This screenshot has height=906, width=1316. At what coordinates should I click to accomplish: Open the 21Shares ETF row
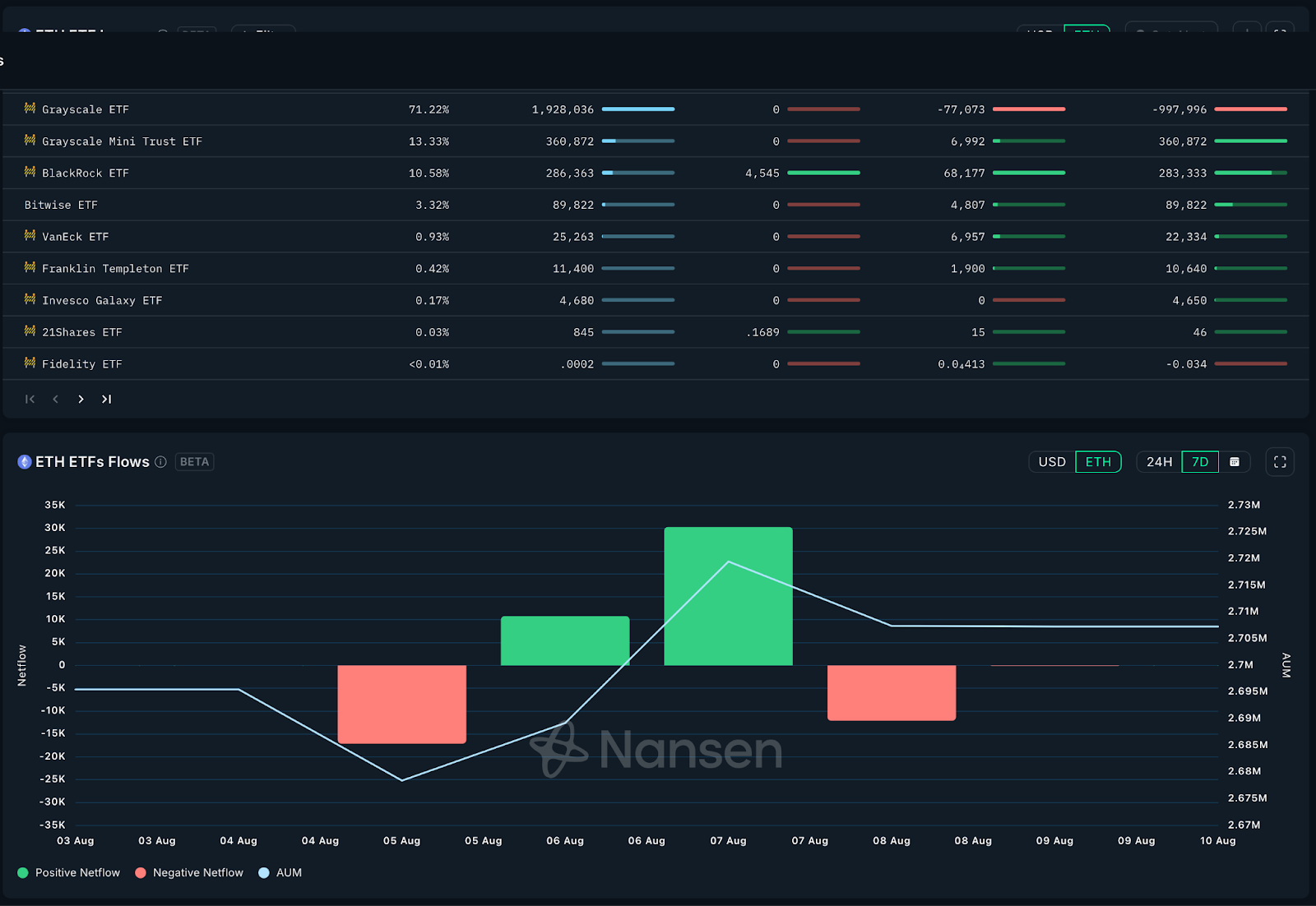pos(656,332)
